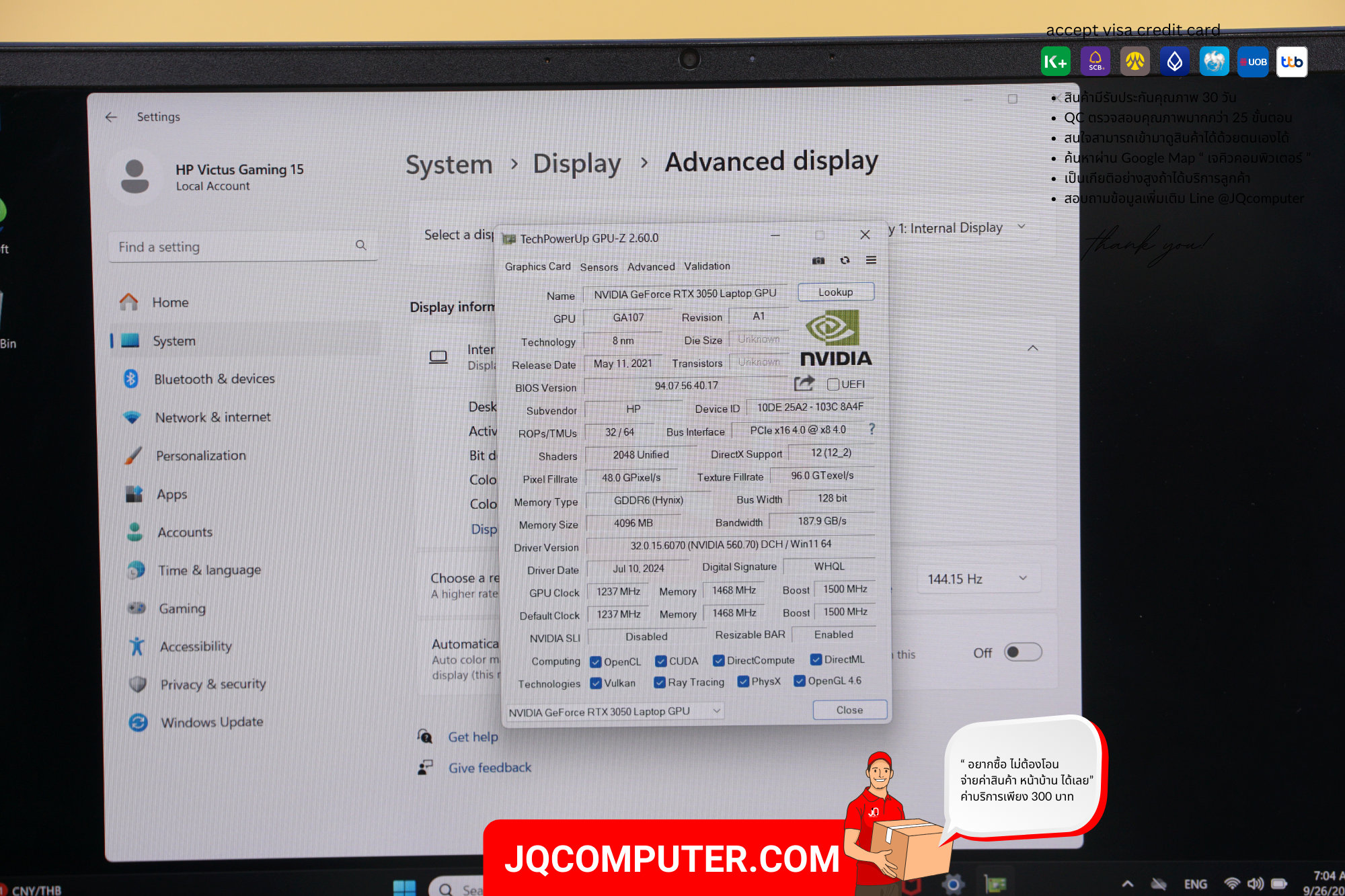Click the Apps icon in sidebar

pos(134,494)
